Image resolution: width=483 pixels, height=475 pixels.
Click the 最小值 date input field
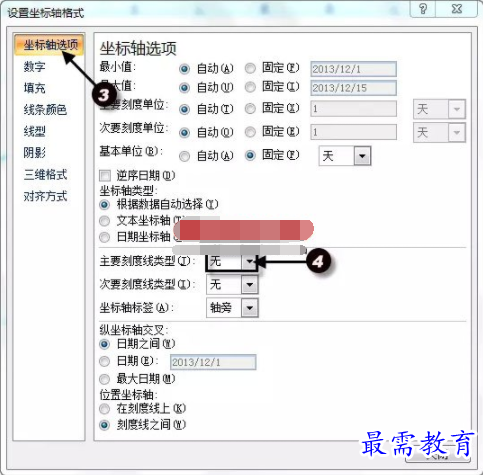[x=353, y=69]
